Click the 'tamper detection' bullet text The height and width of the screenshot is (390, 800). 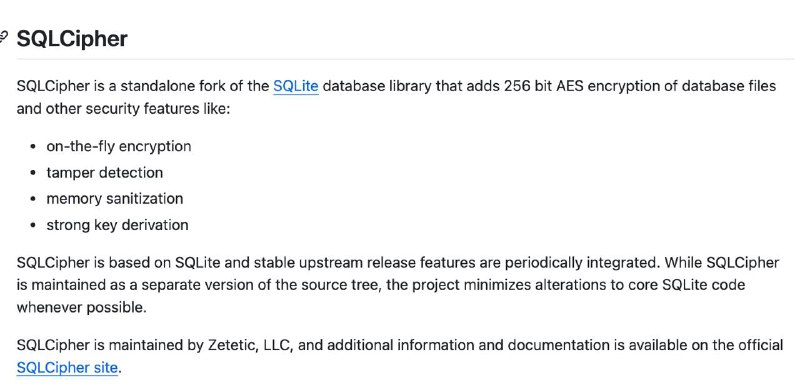(105, 173)
